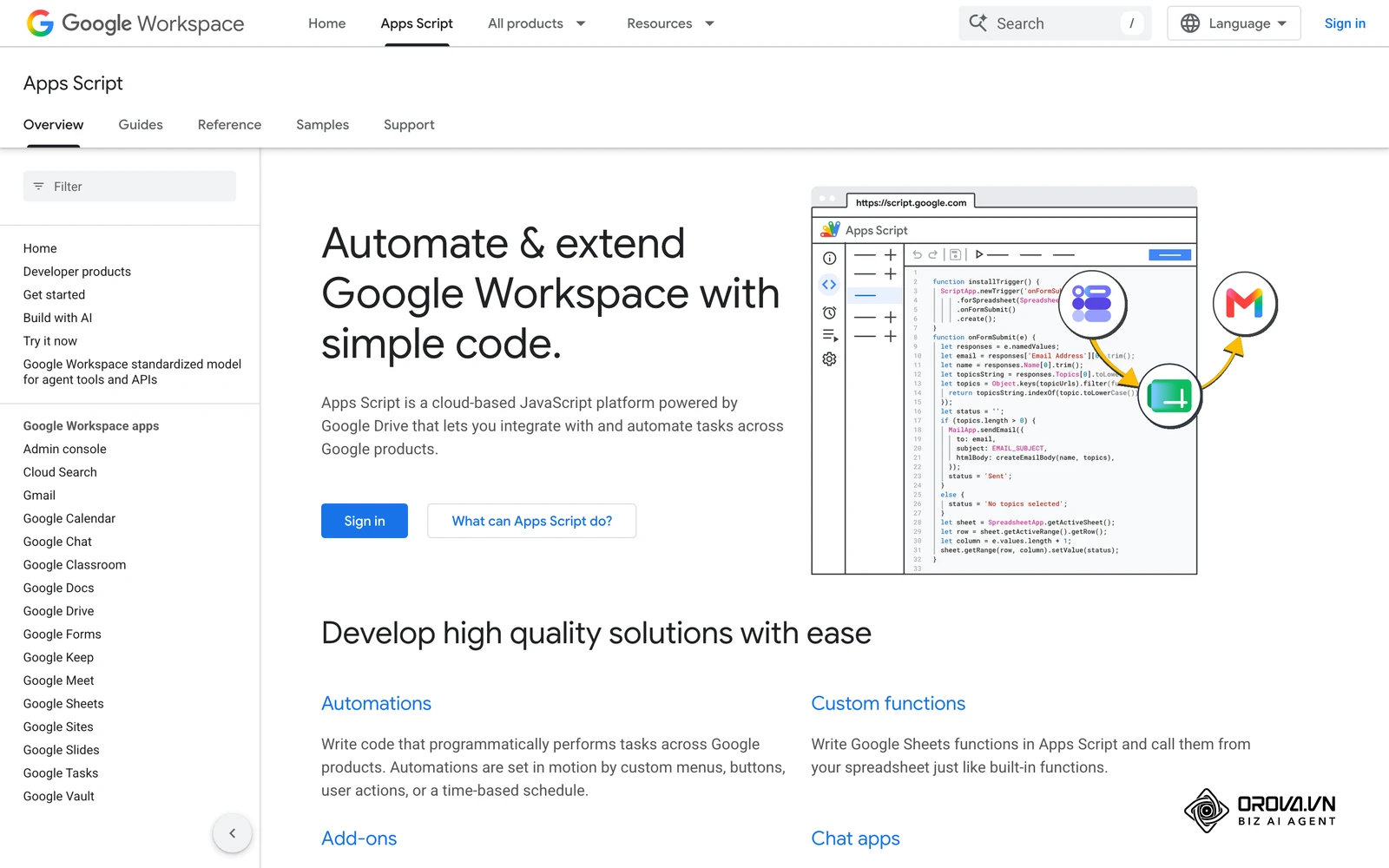Expand the Resources dropdown menu

pos(670,23)
